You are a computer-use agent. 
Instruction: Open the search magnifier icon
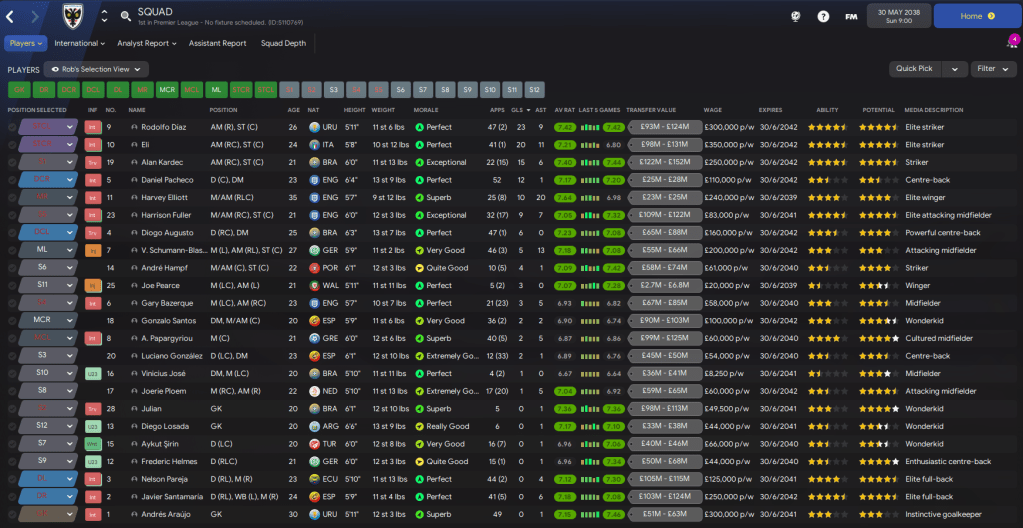125,16
